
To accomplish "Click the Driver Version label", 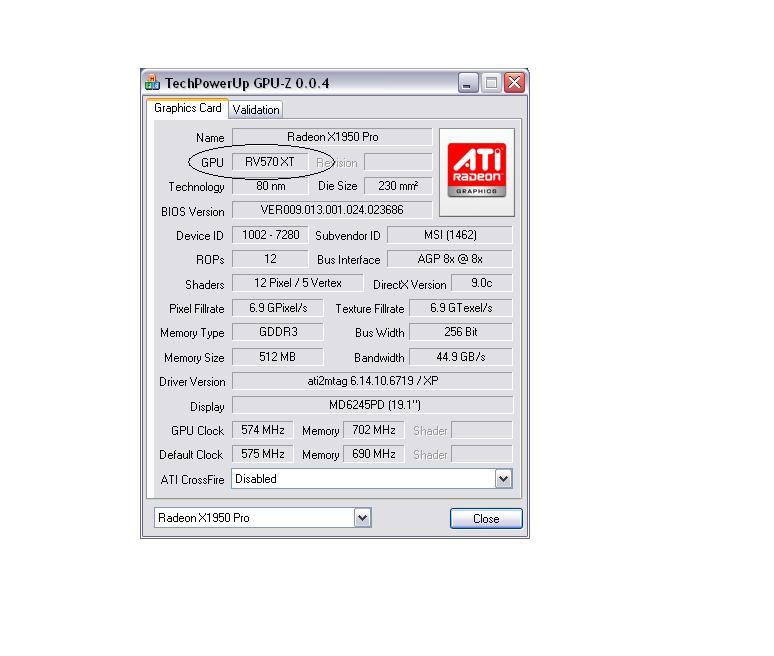I will point(192,382).
